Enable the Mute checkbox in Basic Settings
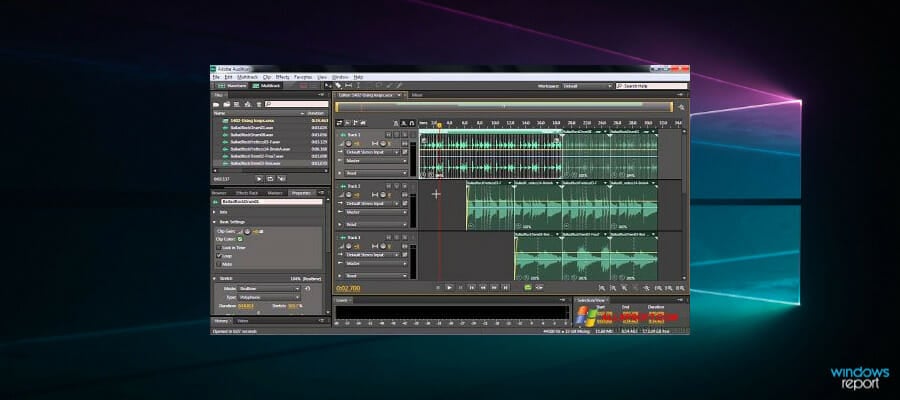The height and width of the screenshot is (400, 900). pyautogui.click(x=219, y=264)
